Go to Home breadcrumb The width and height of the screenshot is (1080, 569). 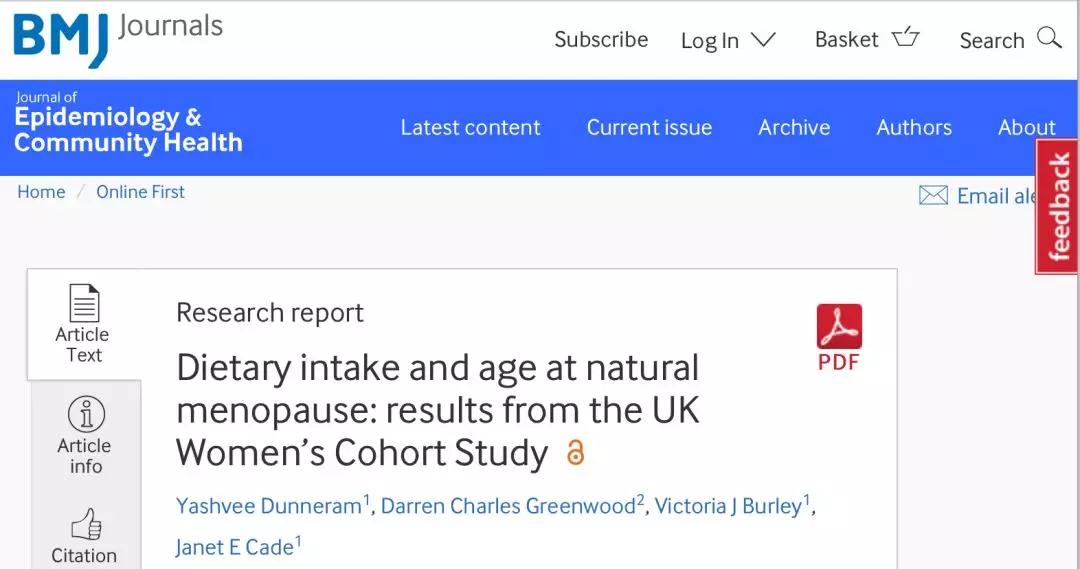coord(41,192)
